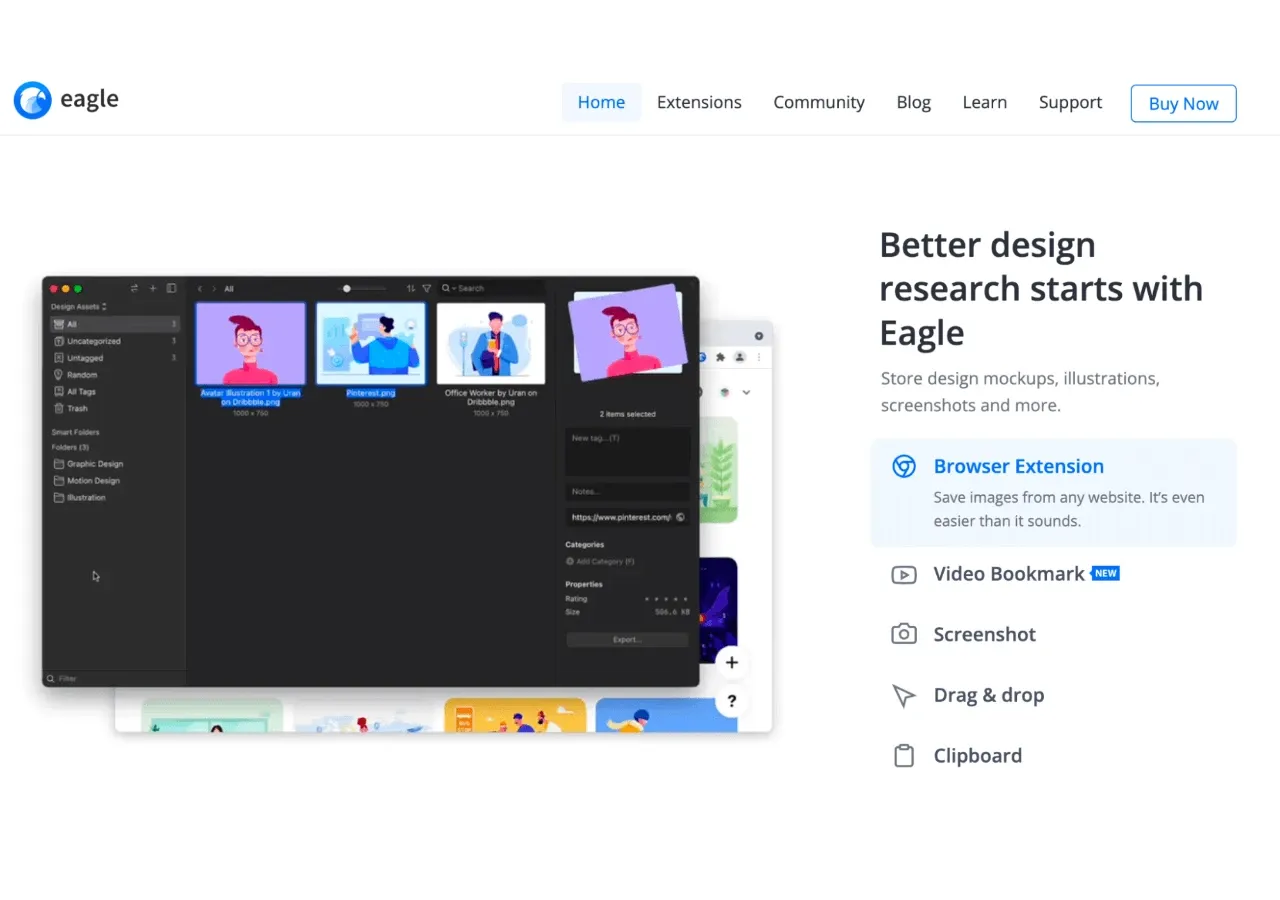Click the switch library arrows icon
This screenshot has width=1280, height=900.
tap(134, 288)
